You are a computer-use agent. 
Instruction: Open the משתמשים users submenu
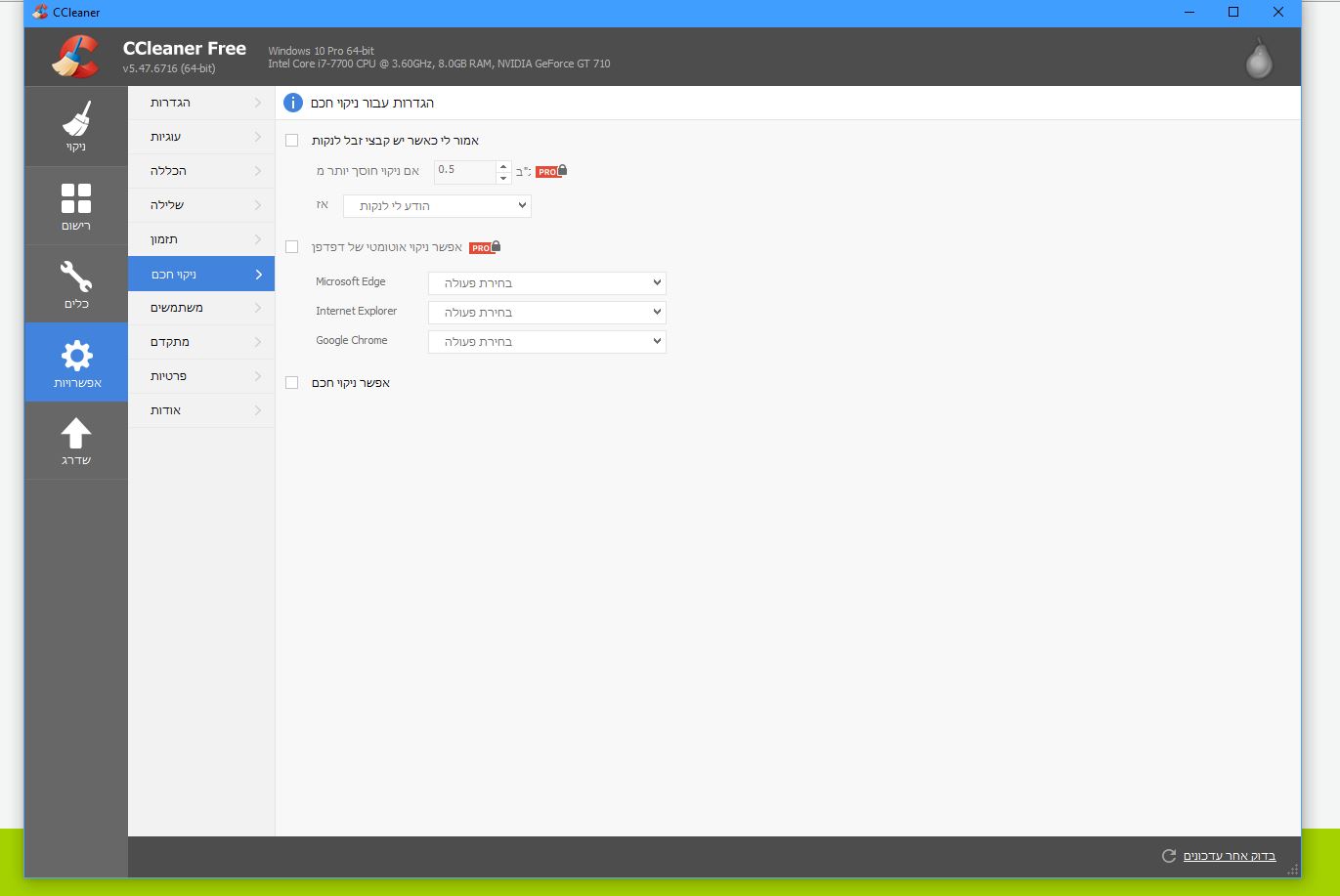(x=201, y=308)
